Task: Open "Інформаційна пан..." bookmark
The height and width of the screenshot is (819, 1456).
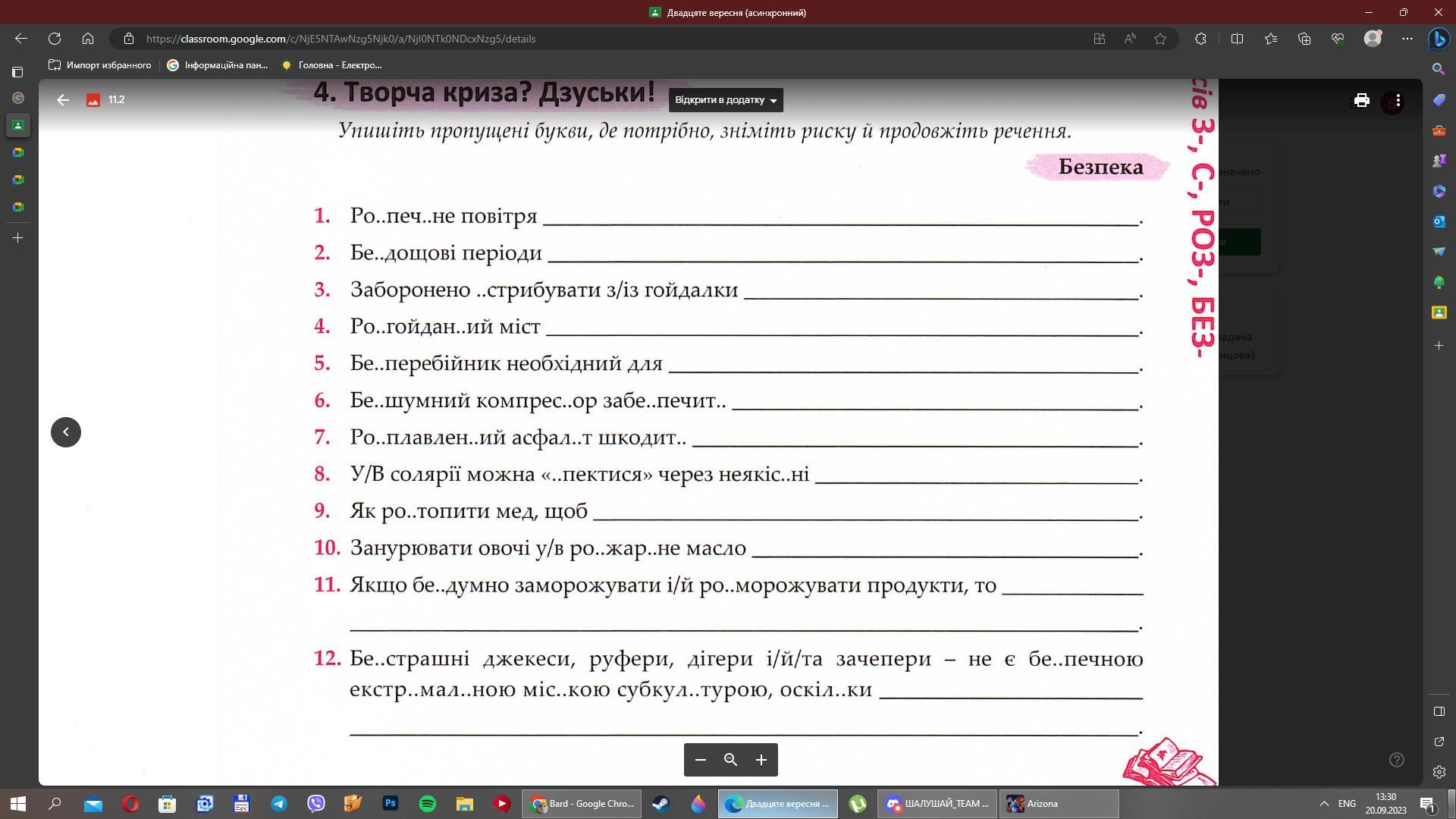Action: (218, 65)
